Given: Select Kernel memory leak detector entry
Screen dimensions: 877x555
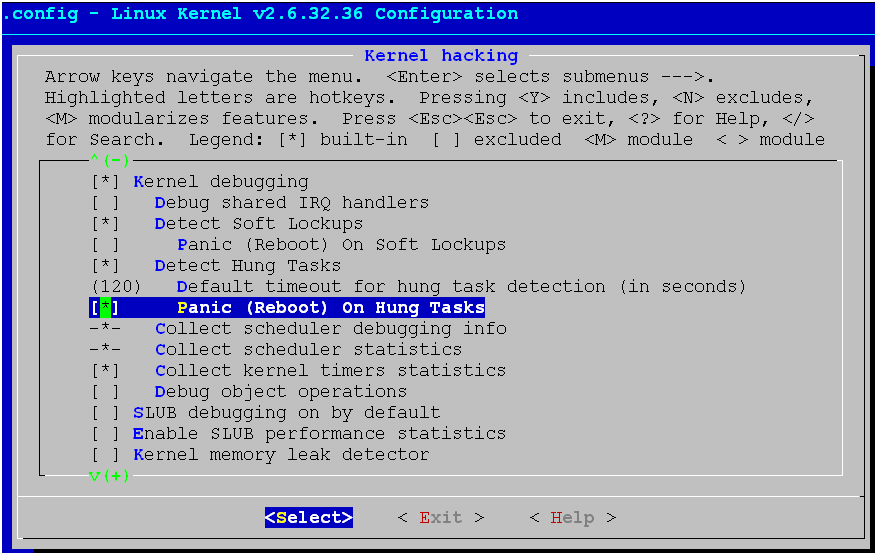Looking at the screenshot, I should (x=281, y=455).
